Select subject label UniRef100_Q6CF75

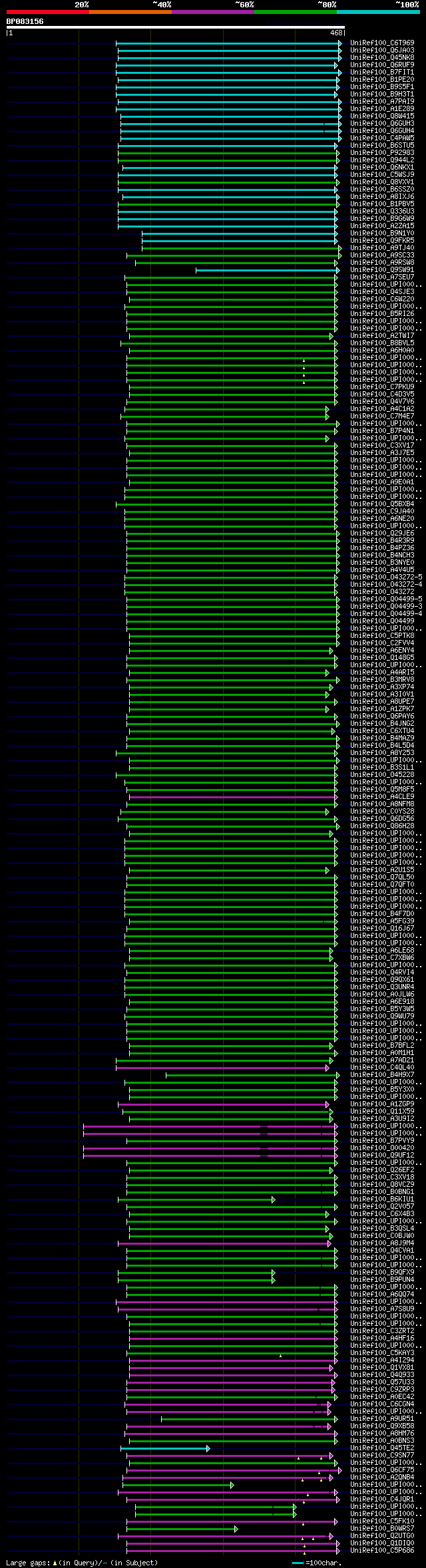pyautogui.click(x=382, y=1470)
